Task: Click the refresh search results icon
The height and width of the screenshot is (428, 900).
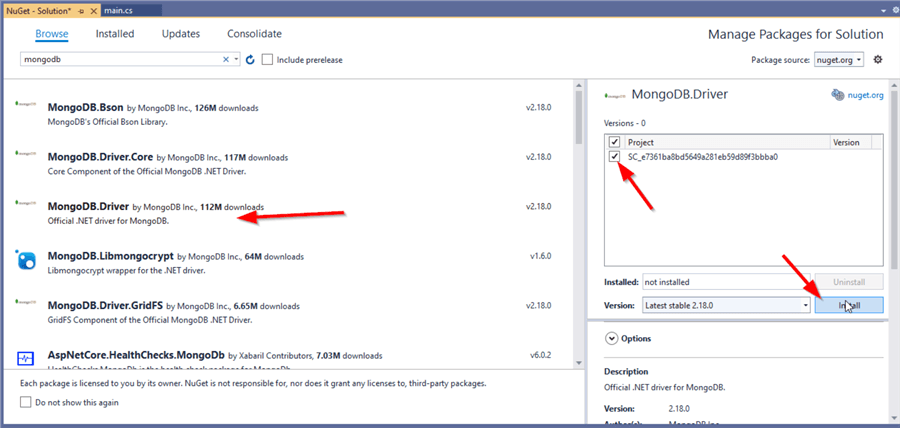Action: pyautogui.click(x=250, y=60)
